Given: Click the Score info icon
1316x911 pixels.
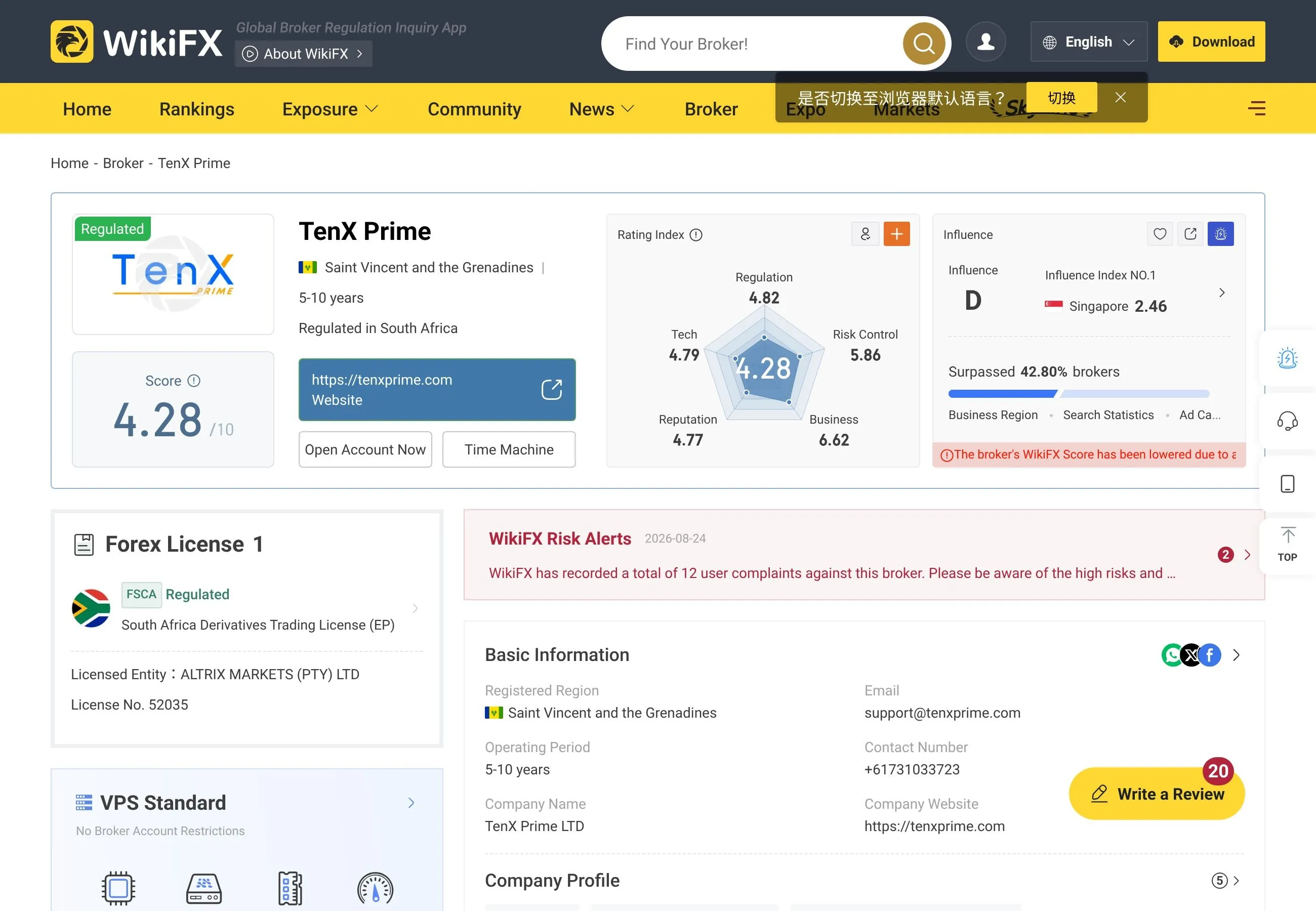Looking at the screenshot, I should pyautogui.click(x=194, y=381).
